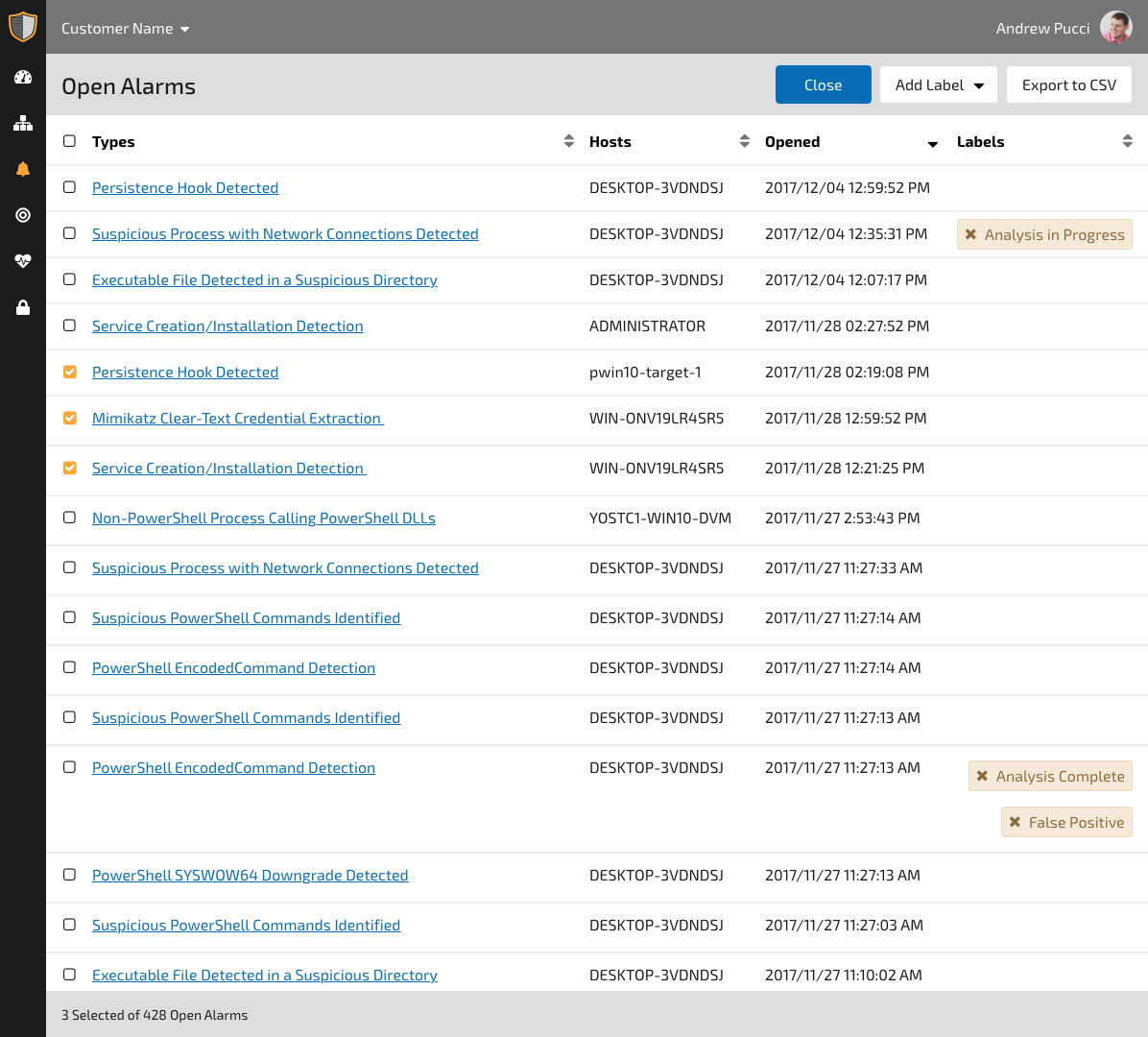
Task: Uncheck the pwin10-target-1 Persistence Hook row
Action: pyautogui.click(x=69, y=372)
